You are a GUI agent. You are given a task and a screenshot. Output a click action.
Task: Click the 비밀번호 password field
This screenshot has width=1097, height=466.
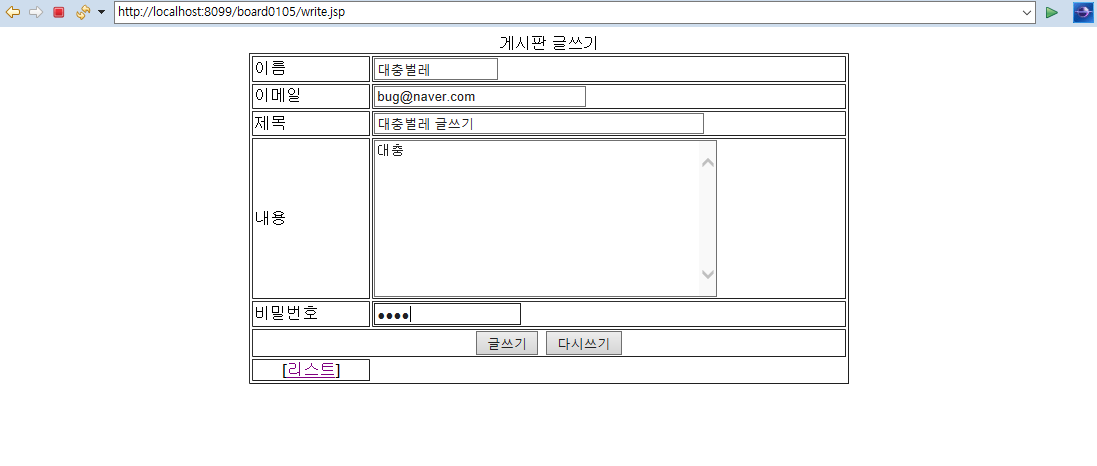(446, 314)
